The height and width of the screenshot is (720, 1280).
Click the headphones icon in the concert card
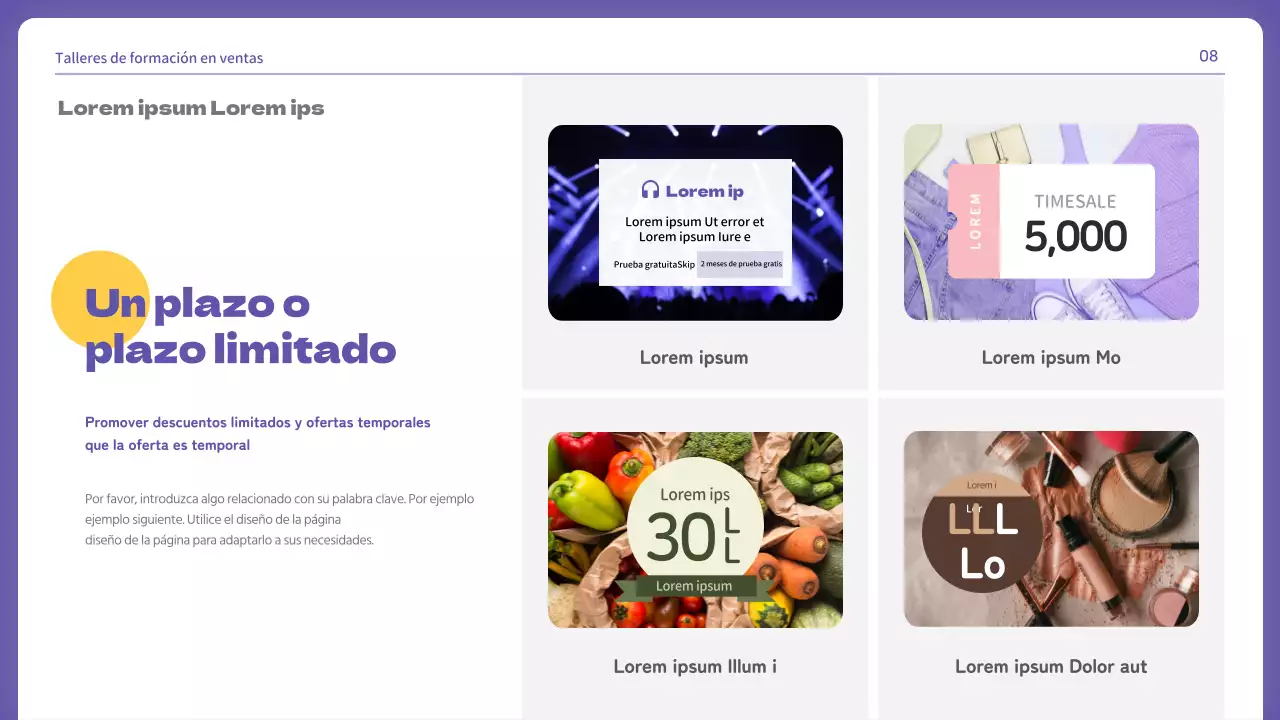[x=650, y=190]
